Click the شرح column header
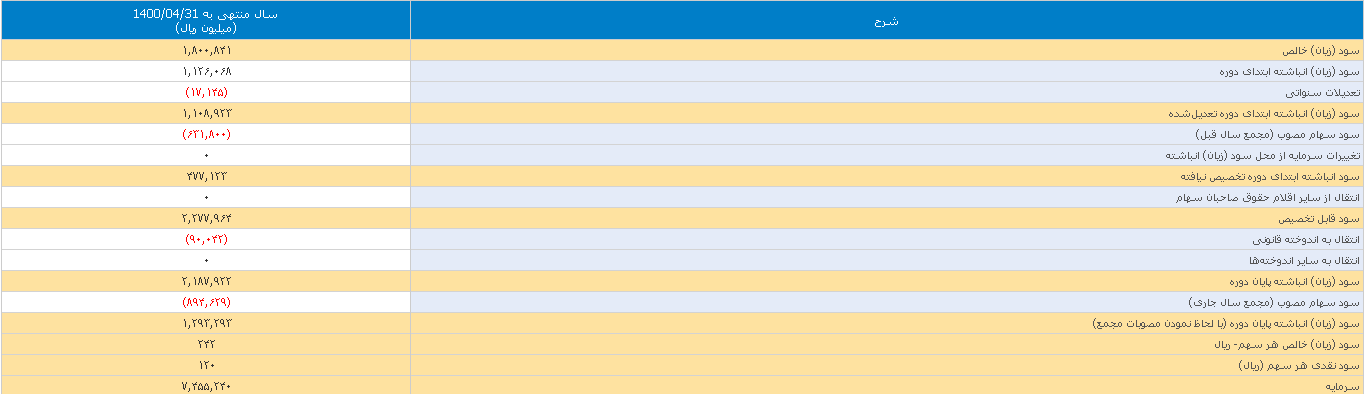 [886, 20]
